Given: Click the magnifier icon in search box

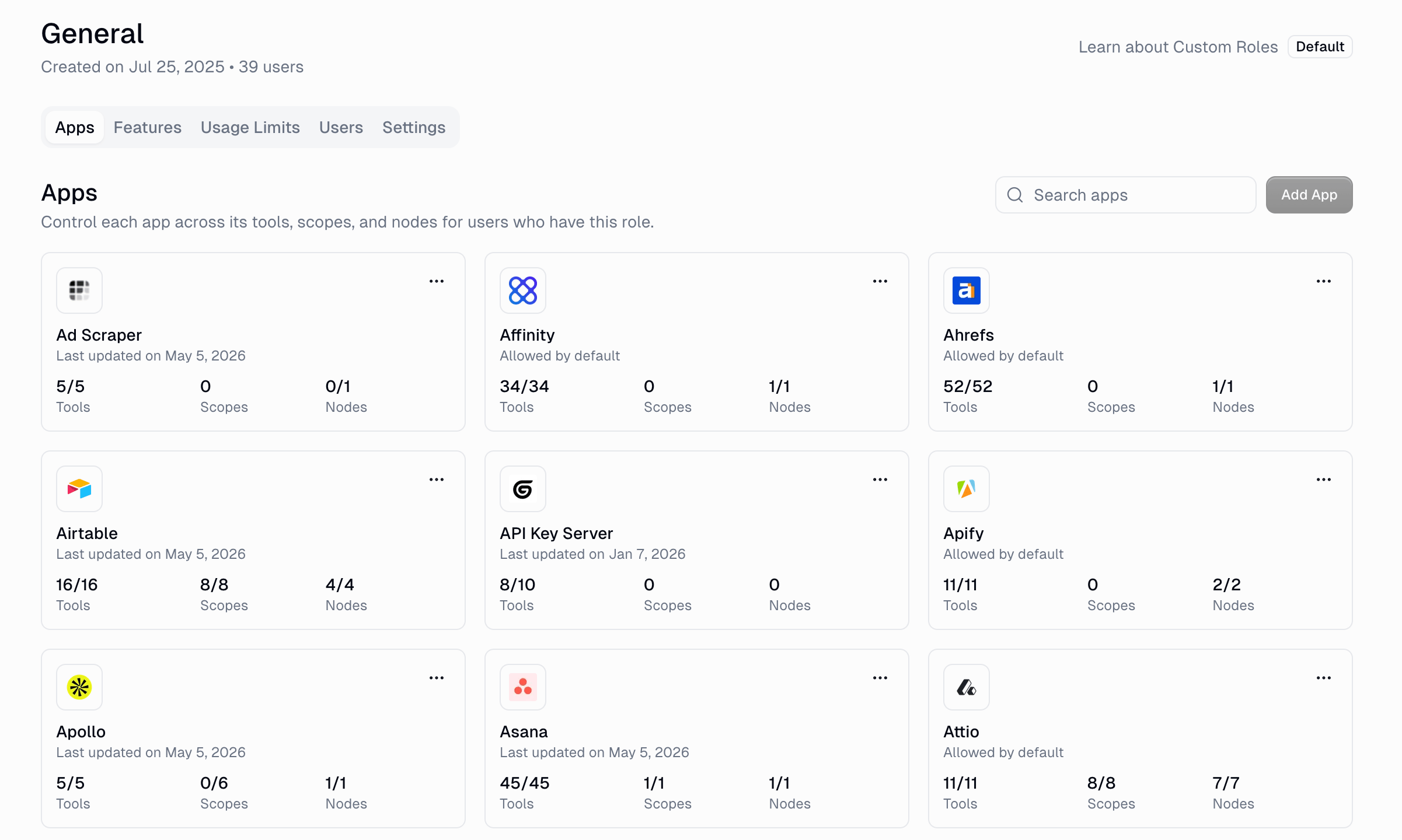Looking at the screenshot, I should tap(1015, 195).
